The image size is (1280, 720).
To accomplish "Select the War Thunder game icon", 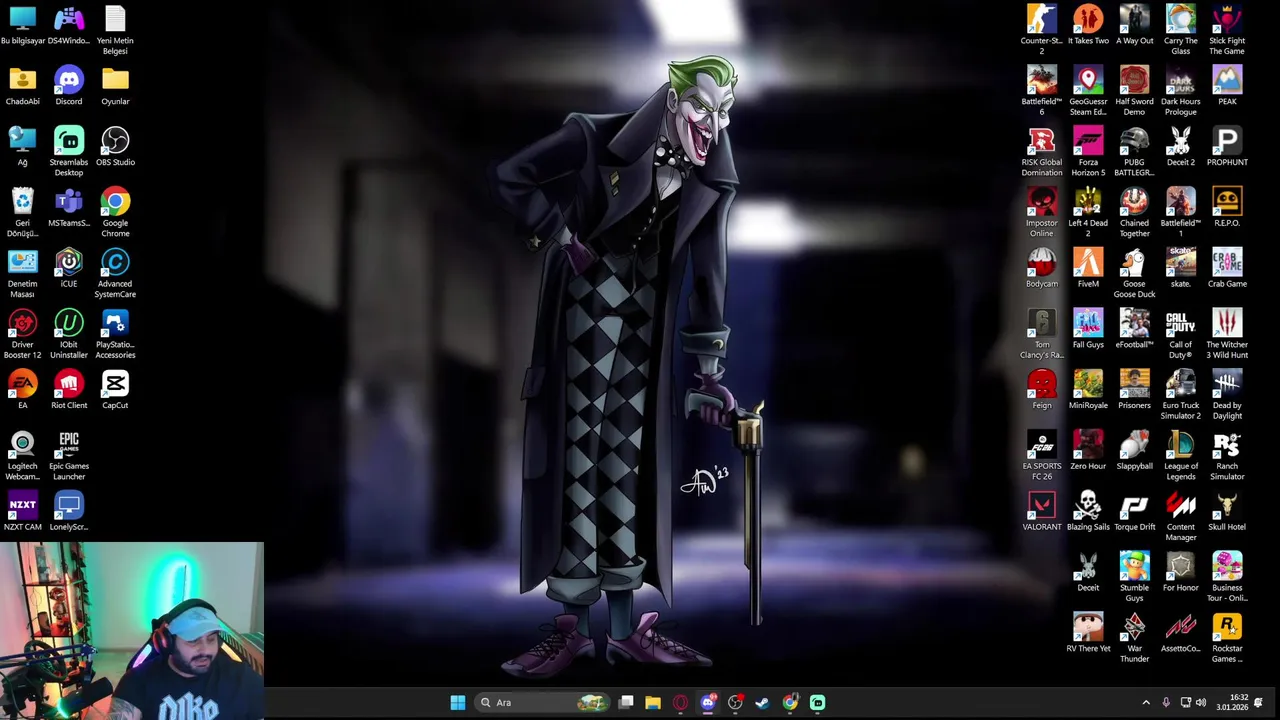I will click(x=1134, y=627).
